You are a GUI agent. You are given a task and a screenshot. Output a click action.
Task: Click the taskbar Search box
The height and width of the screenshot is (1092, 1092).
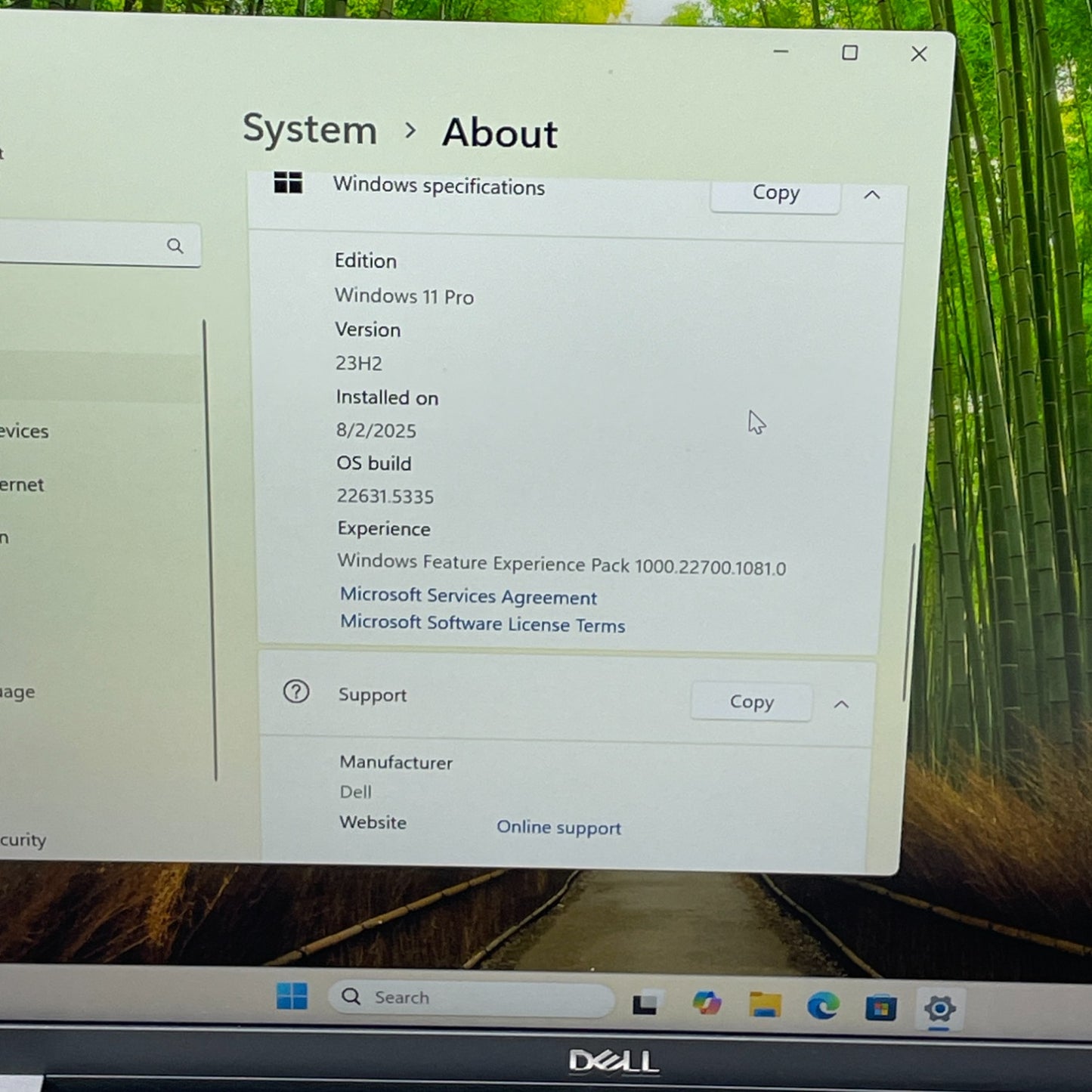coord(471,998)
